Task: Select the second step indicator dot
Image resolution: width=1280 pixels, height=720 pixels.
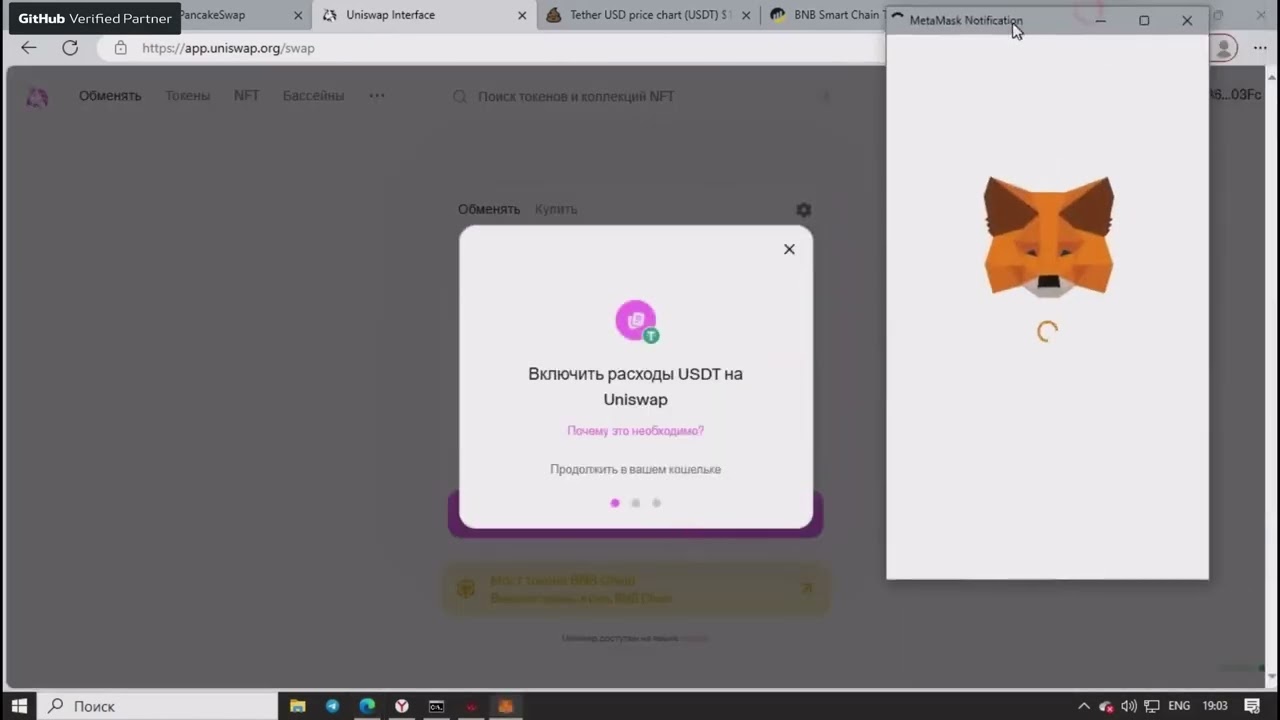Action: (635, 503)
